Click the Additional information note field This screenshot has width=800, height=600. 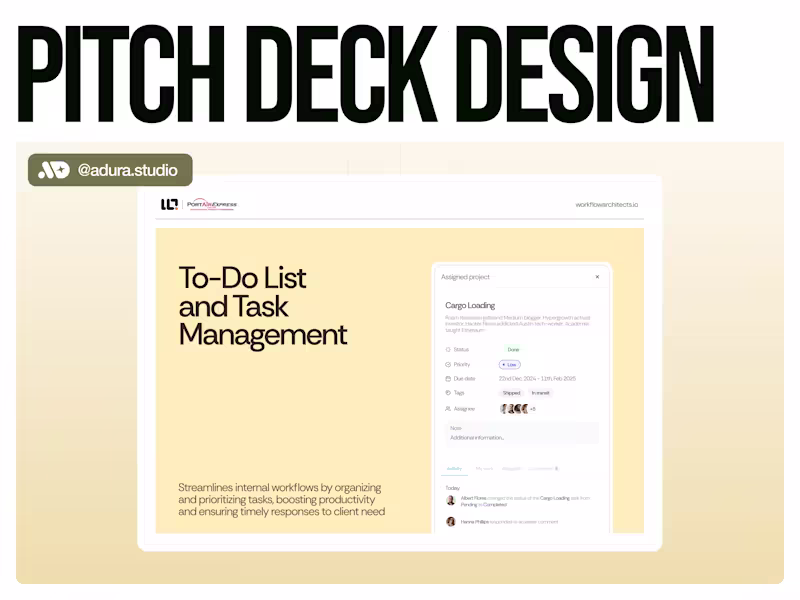coord(478,437)
